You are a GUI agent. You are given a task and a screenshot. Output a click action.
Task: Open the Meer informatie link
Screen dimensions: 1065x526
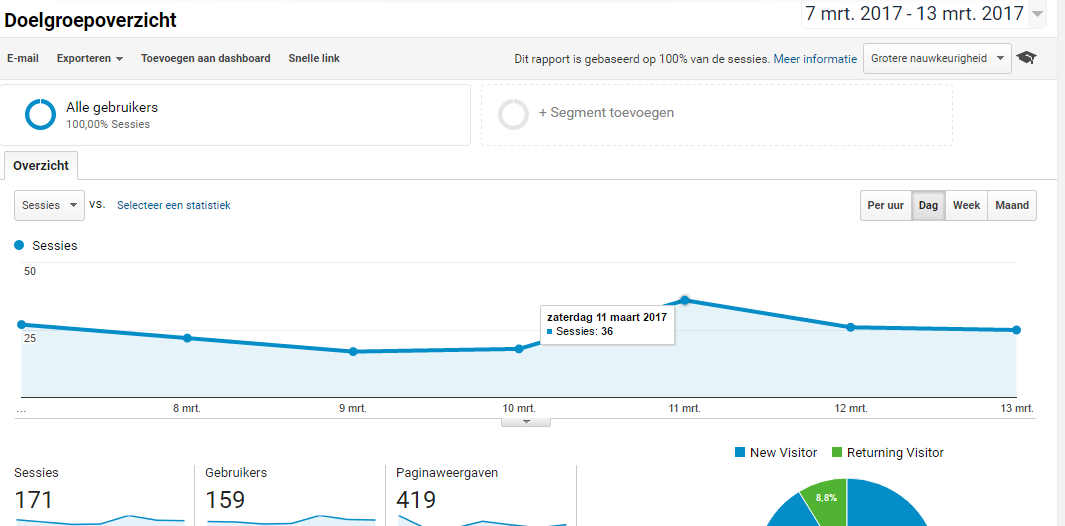coord(815,59)
